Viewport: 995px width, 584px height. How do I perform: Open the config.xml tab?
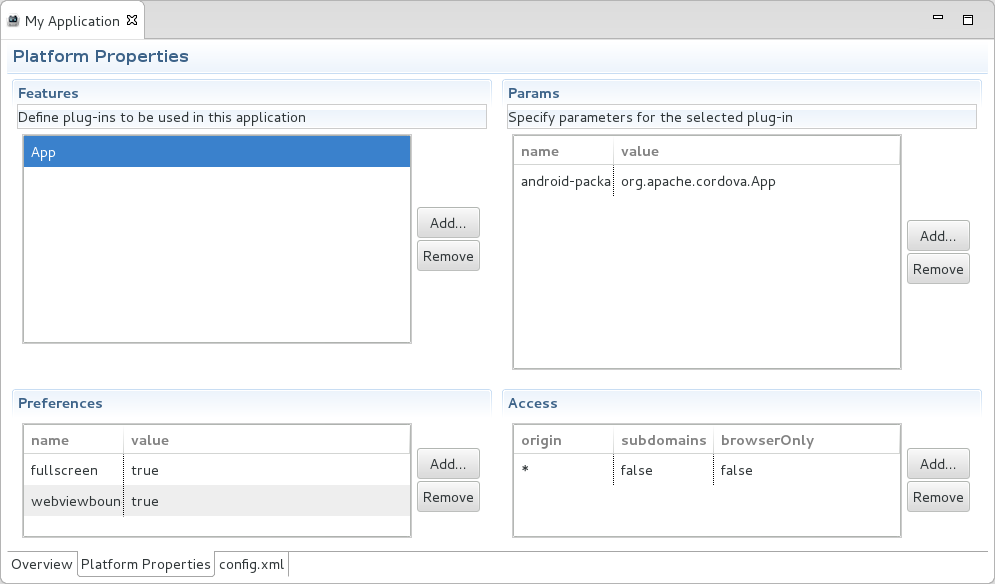[x=252, y=564]
